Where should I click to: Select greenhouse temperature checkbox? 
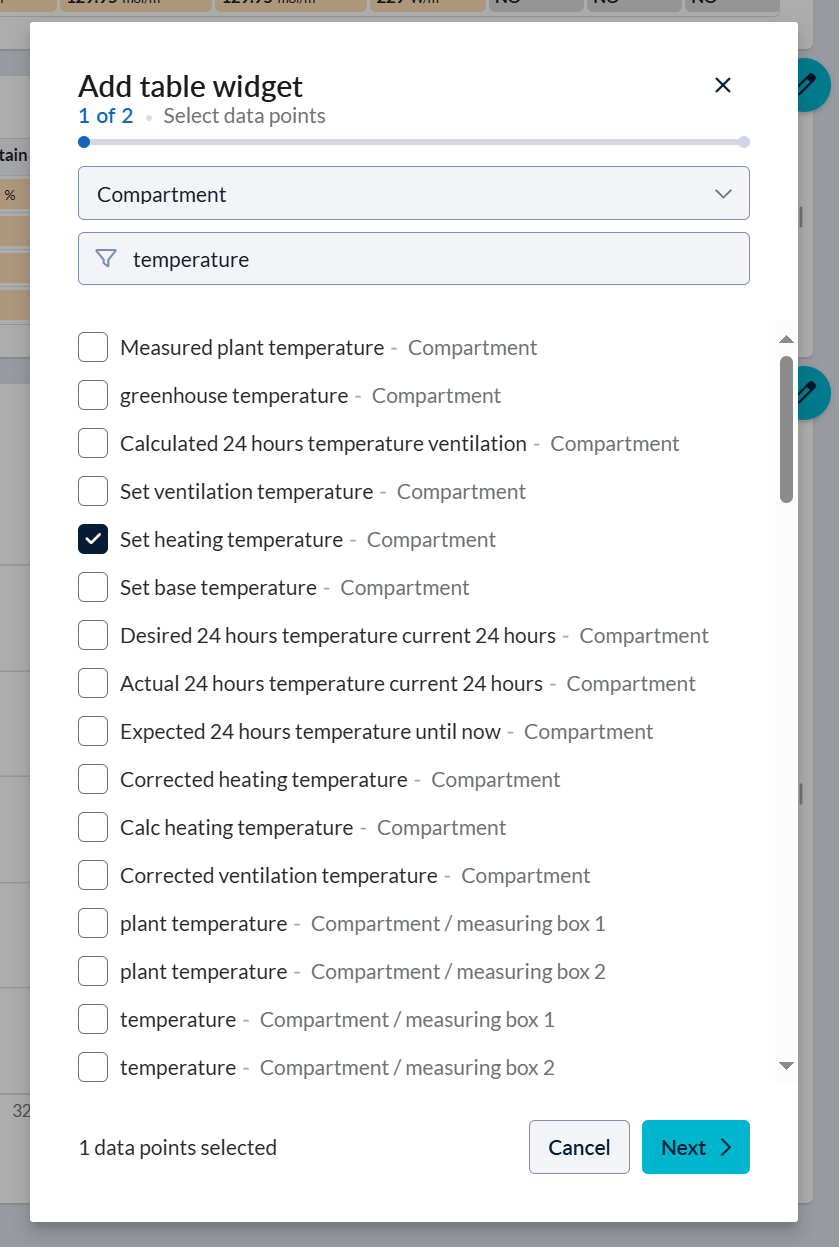click(92, 395)
